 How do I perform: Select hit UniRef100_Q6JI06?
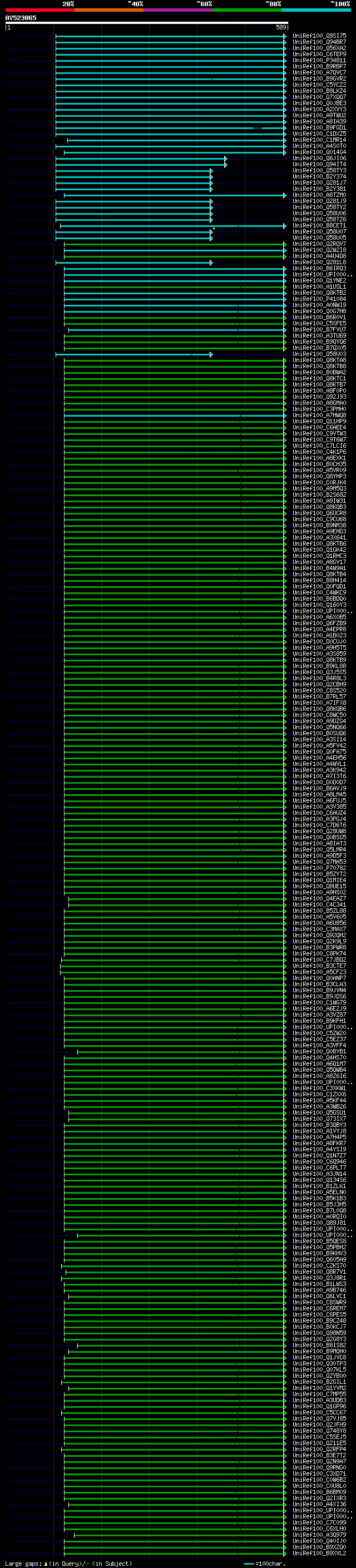pyautogui.click(x=319, y=159)
